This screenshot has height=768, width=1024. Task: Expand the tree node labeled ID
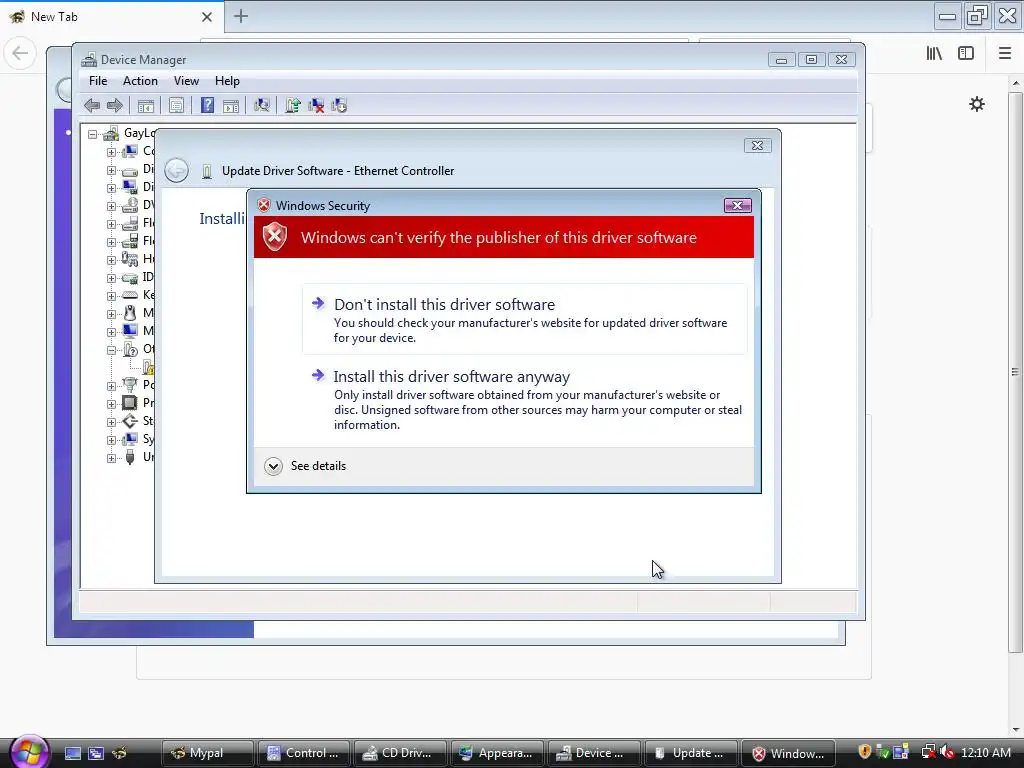pos(111,278)
